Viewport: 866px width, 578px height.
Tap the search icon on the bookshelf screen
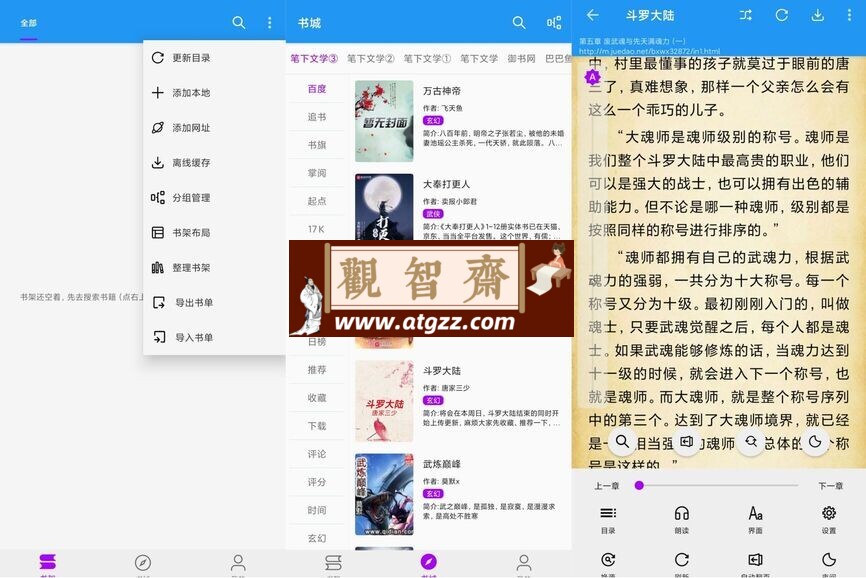pyautogui.click(x=239, y=23)
